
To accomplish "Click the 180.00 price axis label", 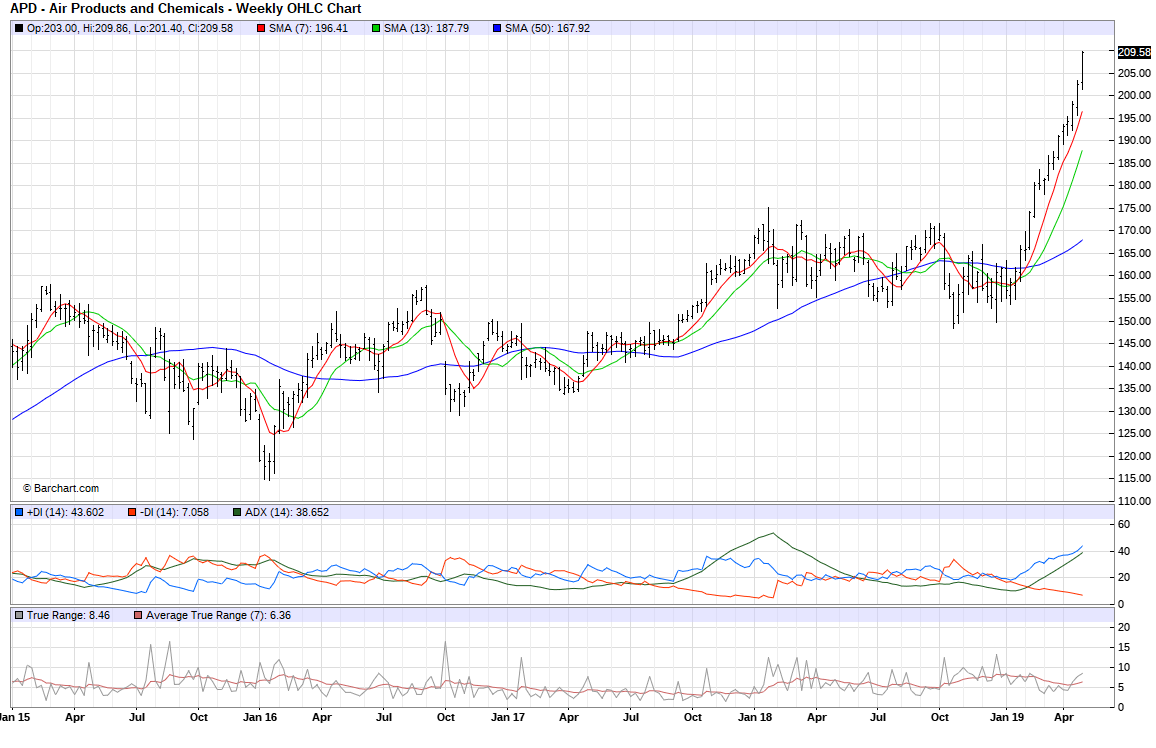I will pyautogui.click(x=1134, y=185).
